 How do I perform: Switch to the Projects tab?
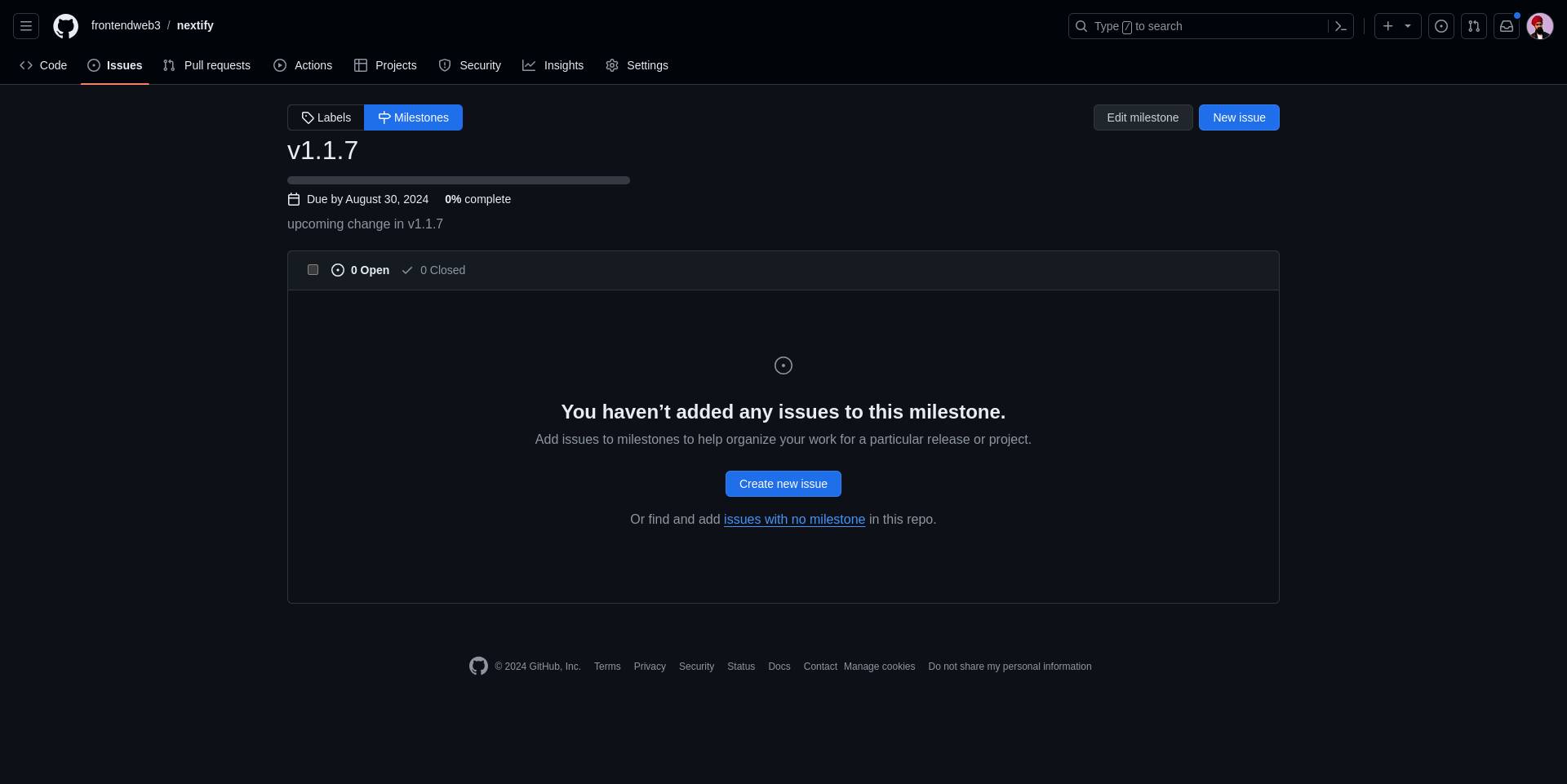pyautogui.click(x=385, y=65)
